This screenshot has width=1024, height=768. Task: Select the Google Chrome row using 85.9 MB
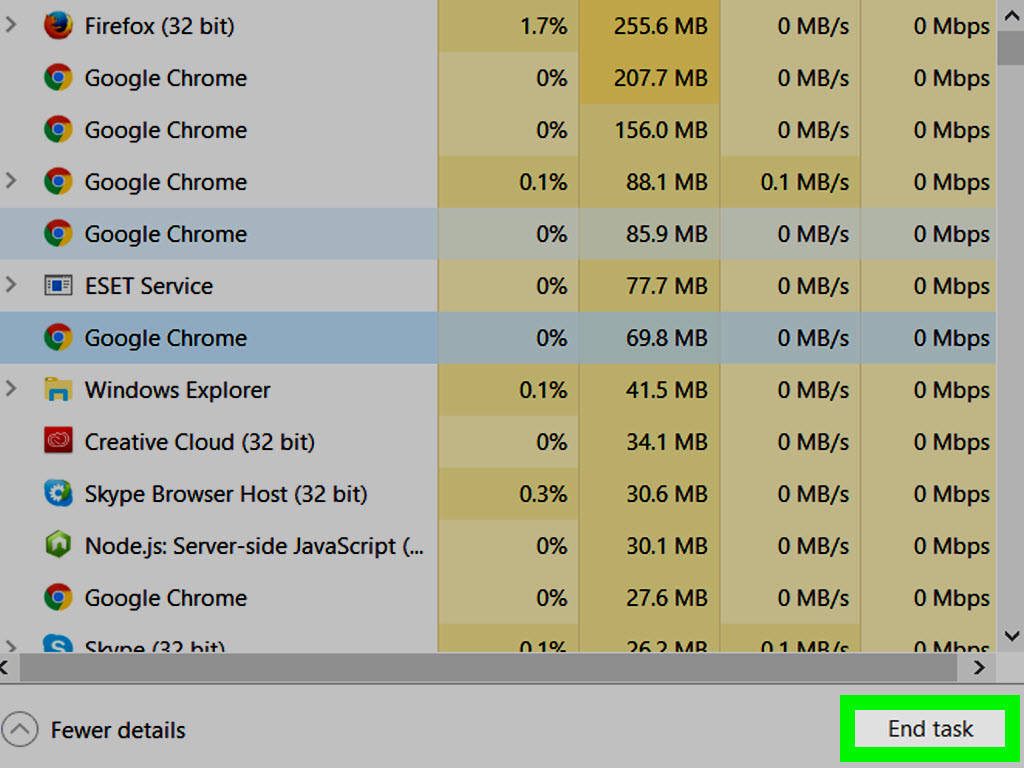[498, 234]
